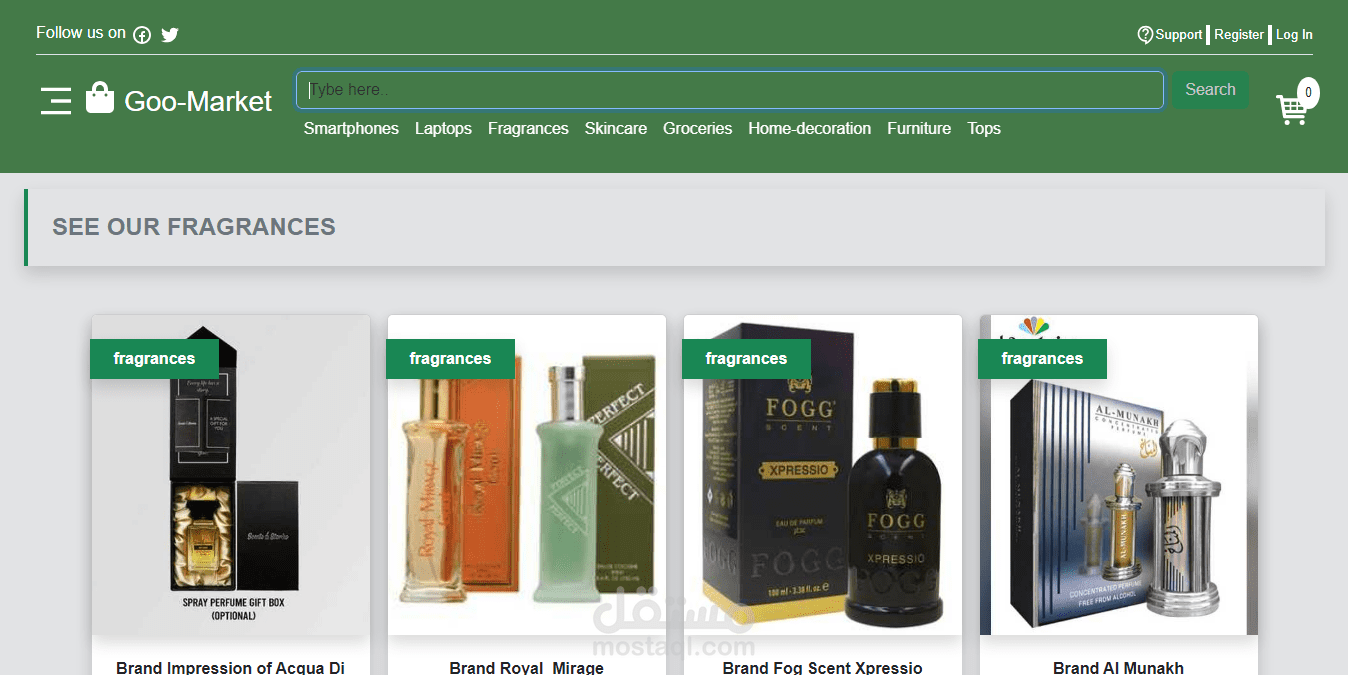Browse the Skincare category

(x=616, y=128)
